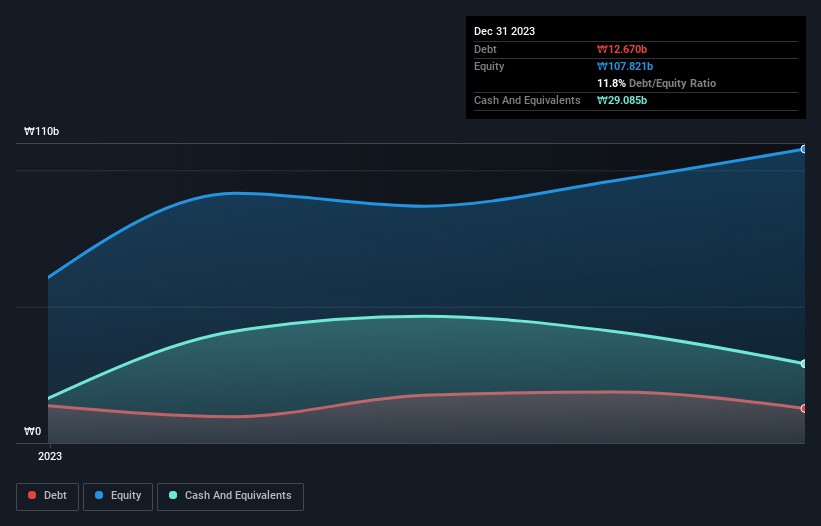Select the 2023 x-axis label
Viewport: 821px width, 526px height.
50,456
